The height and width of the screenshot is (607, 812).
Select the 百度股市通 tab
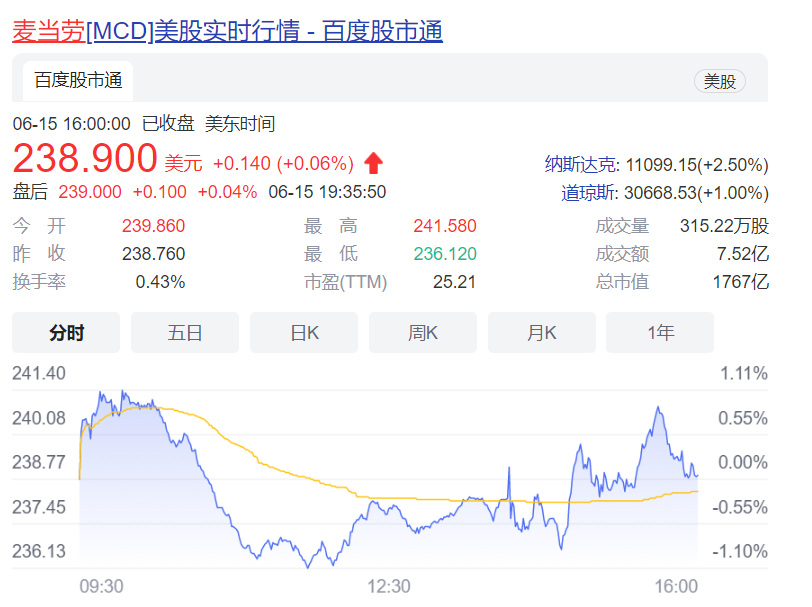point(78,81)
